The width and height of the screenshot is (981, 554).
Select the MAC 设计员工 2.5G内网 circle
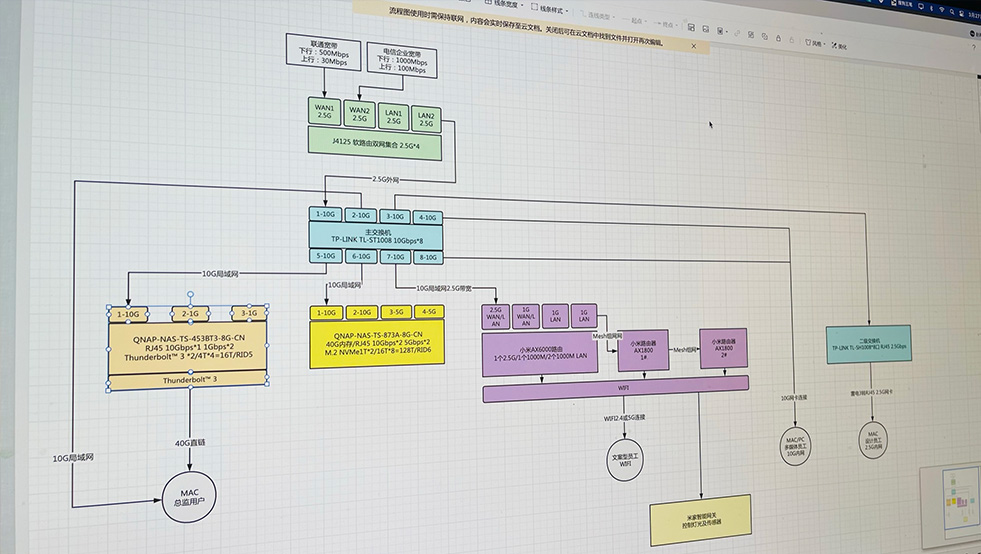point(873,440)
